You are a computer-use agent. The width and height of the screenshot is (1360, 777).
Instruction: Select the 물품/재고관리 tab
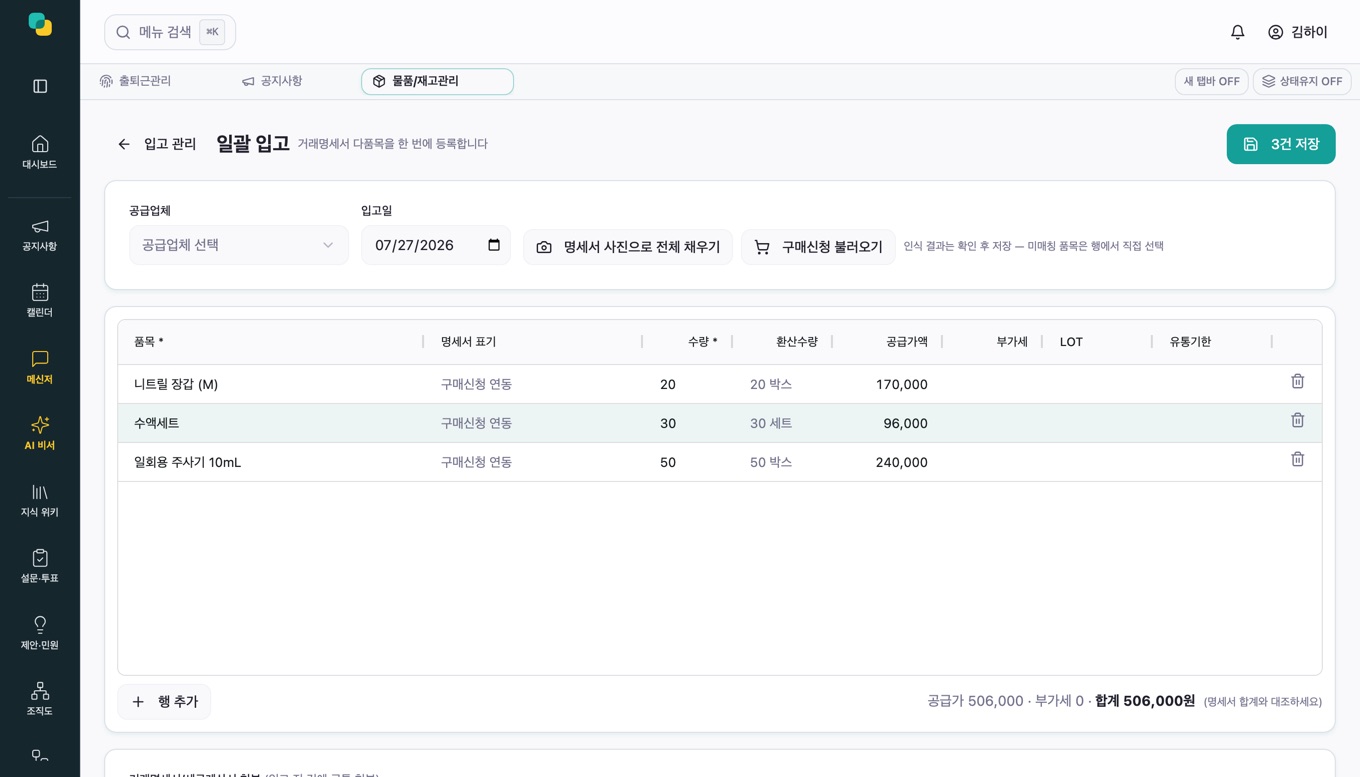(x=437, y=81)
